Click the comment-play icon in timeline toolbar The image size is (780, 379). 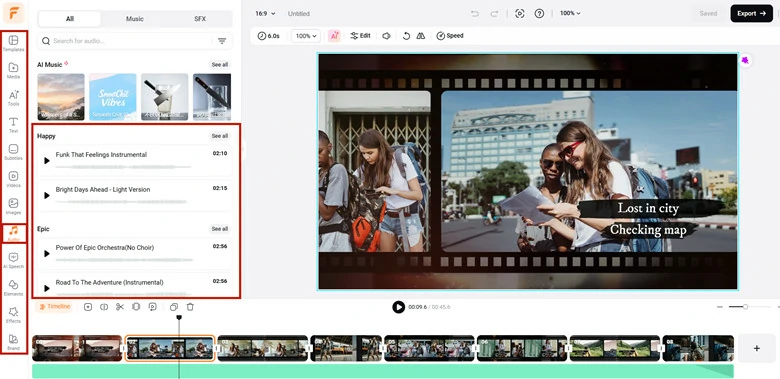coord(152,307)
